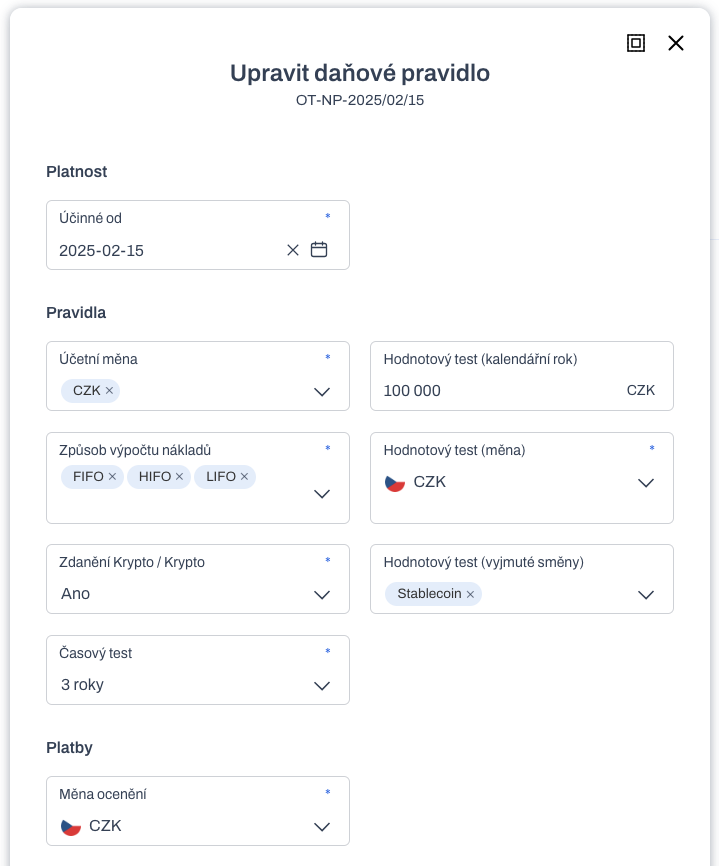Click the Czech flag in Hodnotový test (měna)
The image size is (719, 866).
[x=395, y=483]
